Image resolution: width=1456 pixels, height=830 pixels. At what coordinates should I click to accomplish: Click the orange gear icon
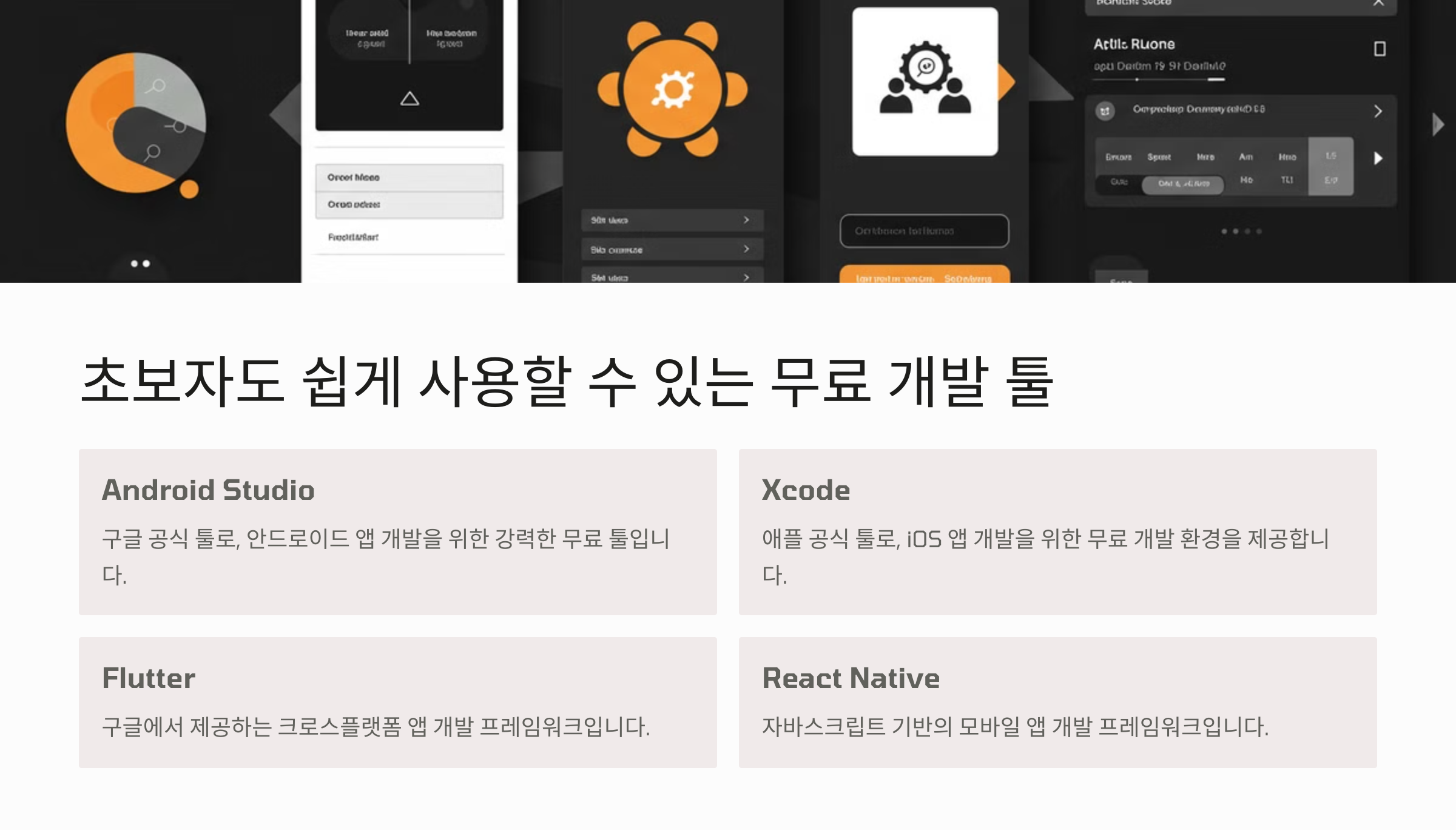(x=672, y=90)
